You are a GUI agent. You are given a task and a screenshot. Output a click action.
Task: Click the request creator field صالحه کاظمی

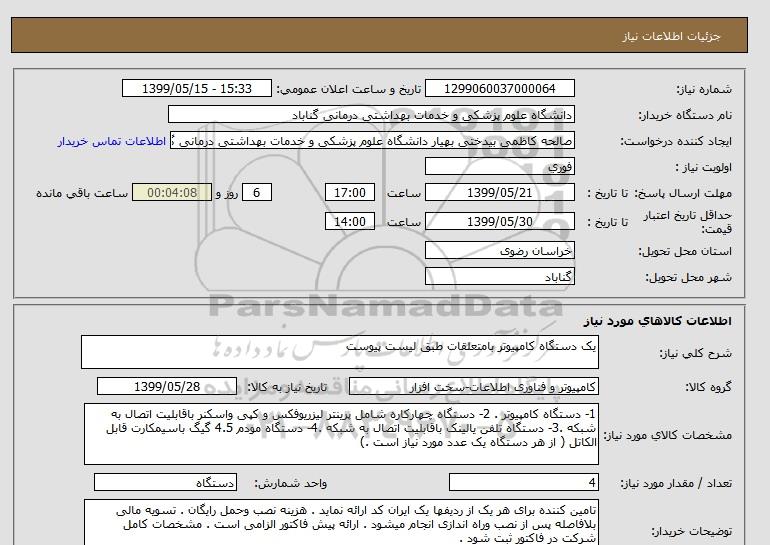point(372,141)
